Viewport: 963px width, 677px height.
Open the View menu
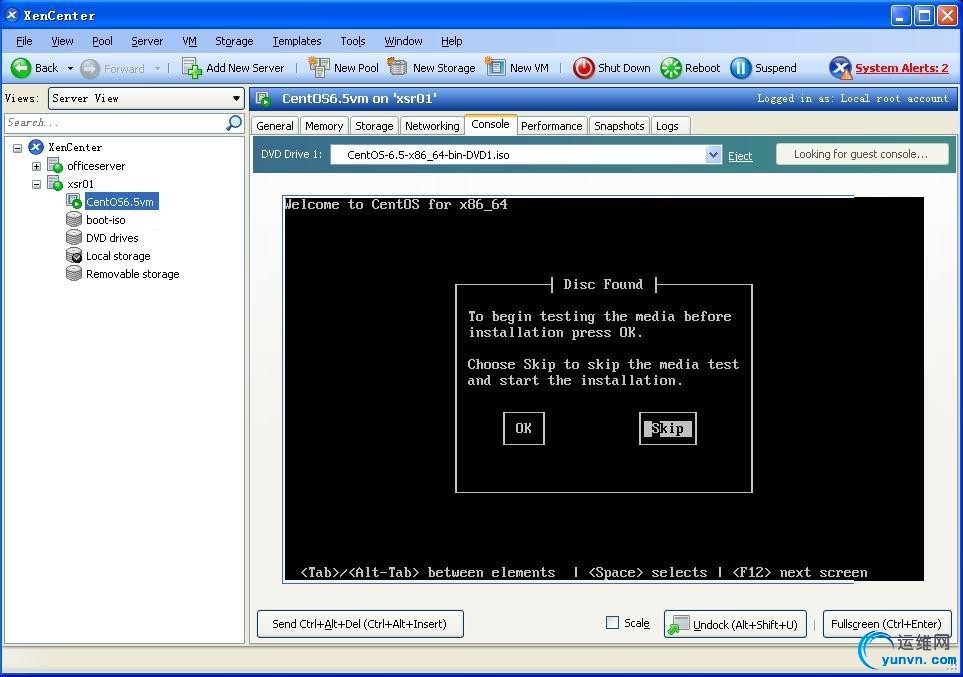point(62,41)
